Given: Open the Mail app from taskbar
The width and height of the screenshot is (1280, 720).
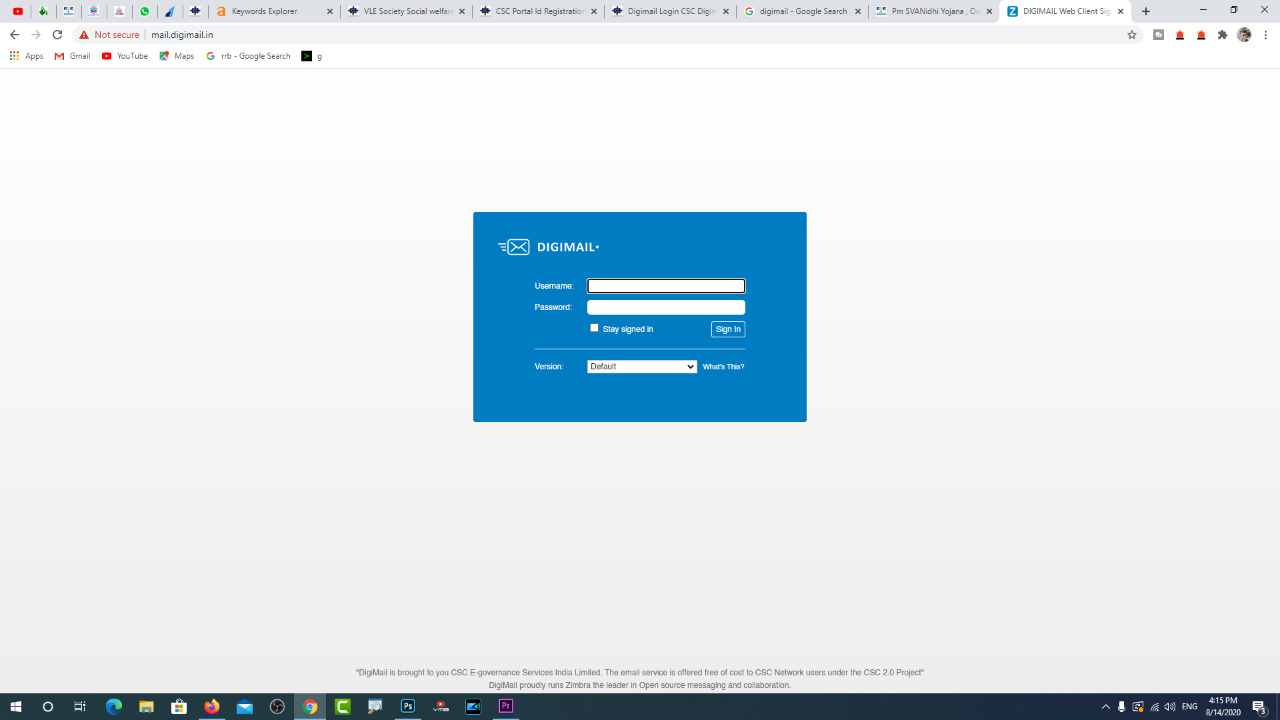Looking at the screenshot, I should pos(245,706).
